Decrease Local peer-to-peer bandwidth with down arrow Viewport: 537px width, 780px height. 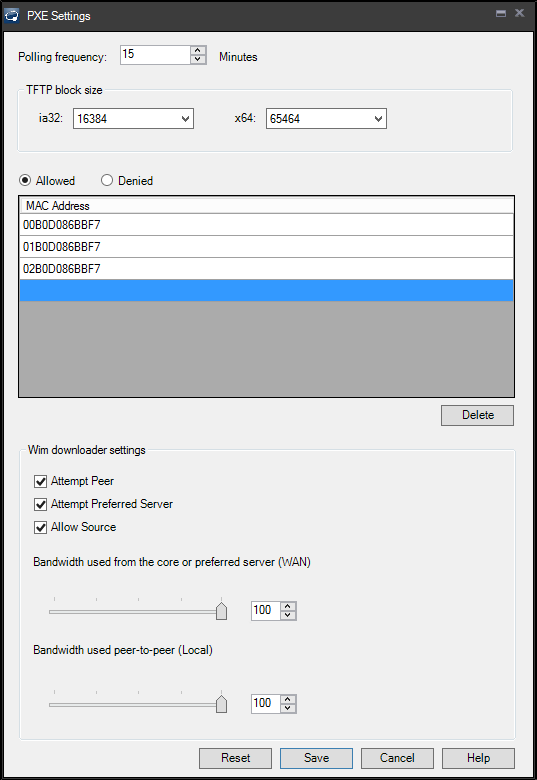click(x=288, y=708)
